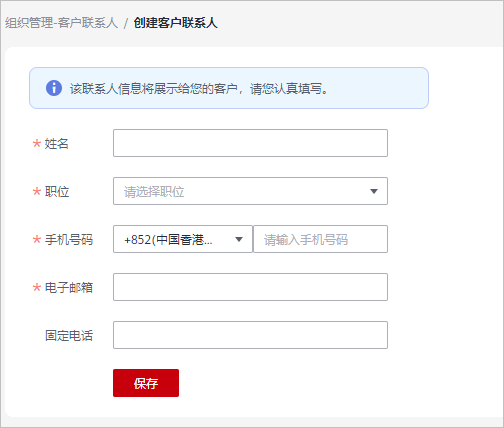The image size is (504, 428).
Task: Click the 职位 field label
Action: [57, 192]
